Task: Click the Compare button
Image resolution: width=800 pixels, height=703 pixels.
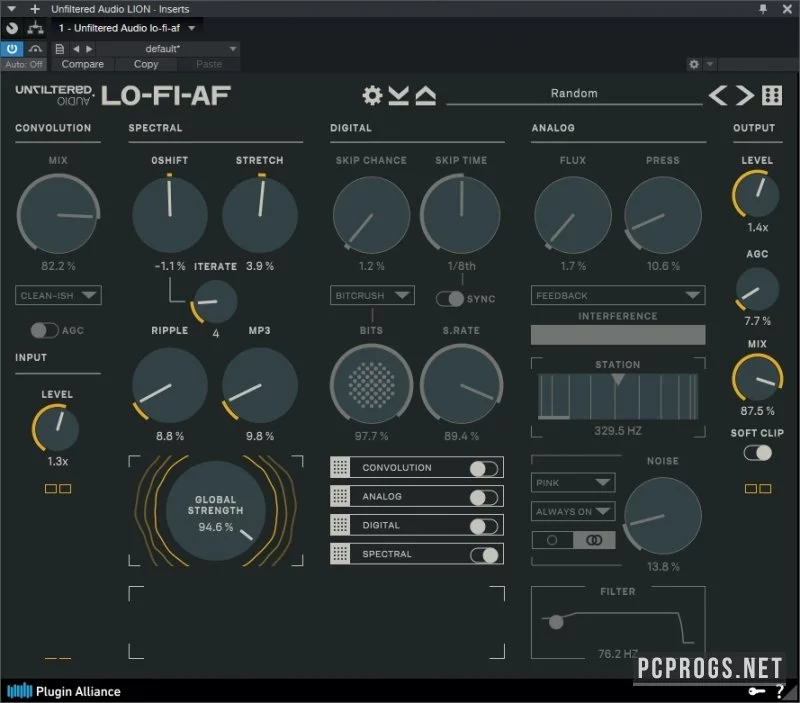Action: tap(83, 64)
